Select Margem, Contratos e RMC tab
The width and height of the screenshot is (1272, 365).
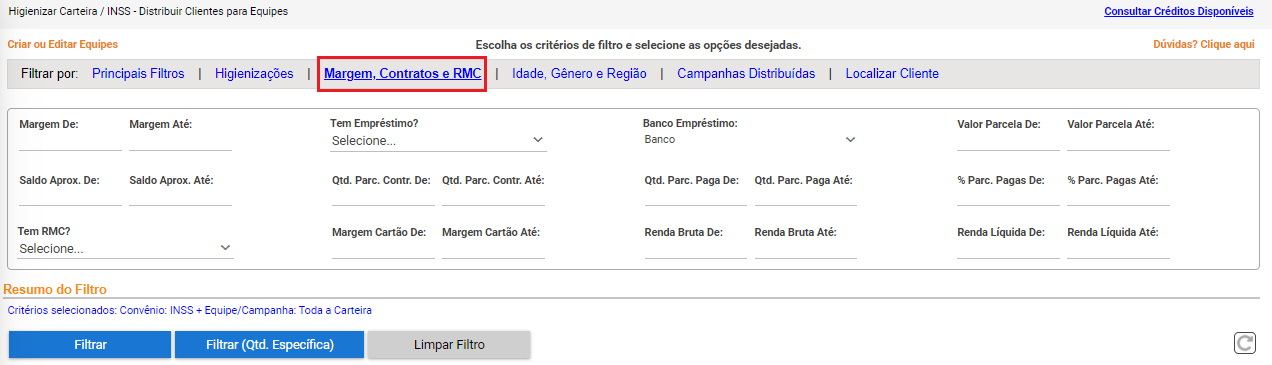click(403, 74)
